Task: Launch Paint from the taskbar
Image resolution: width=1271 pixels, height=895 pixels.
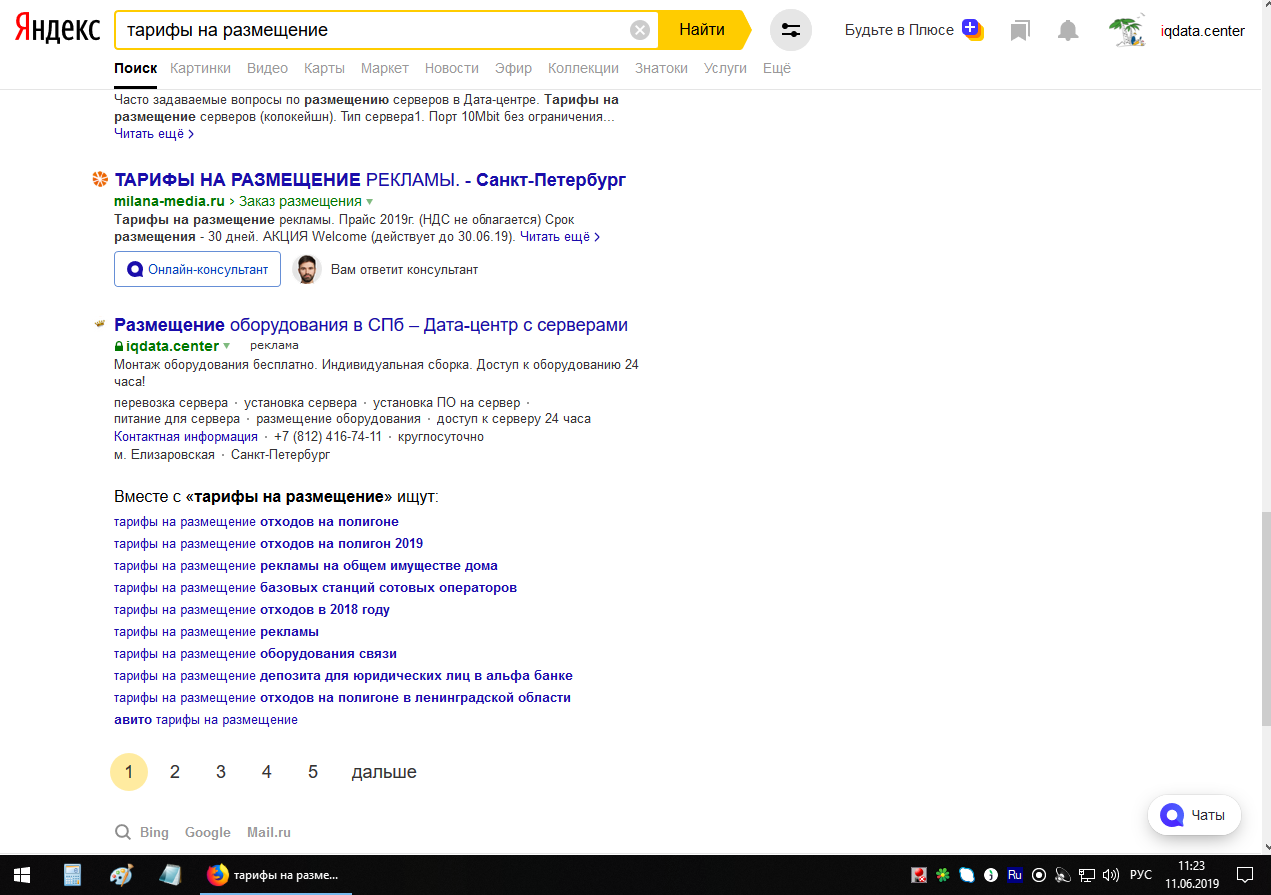Action: (x=120, y=875)
